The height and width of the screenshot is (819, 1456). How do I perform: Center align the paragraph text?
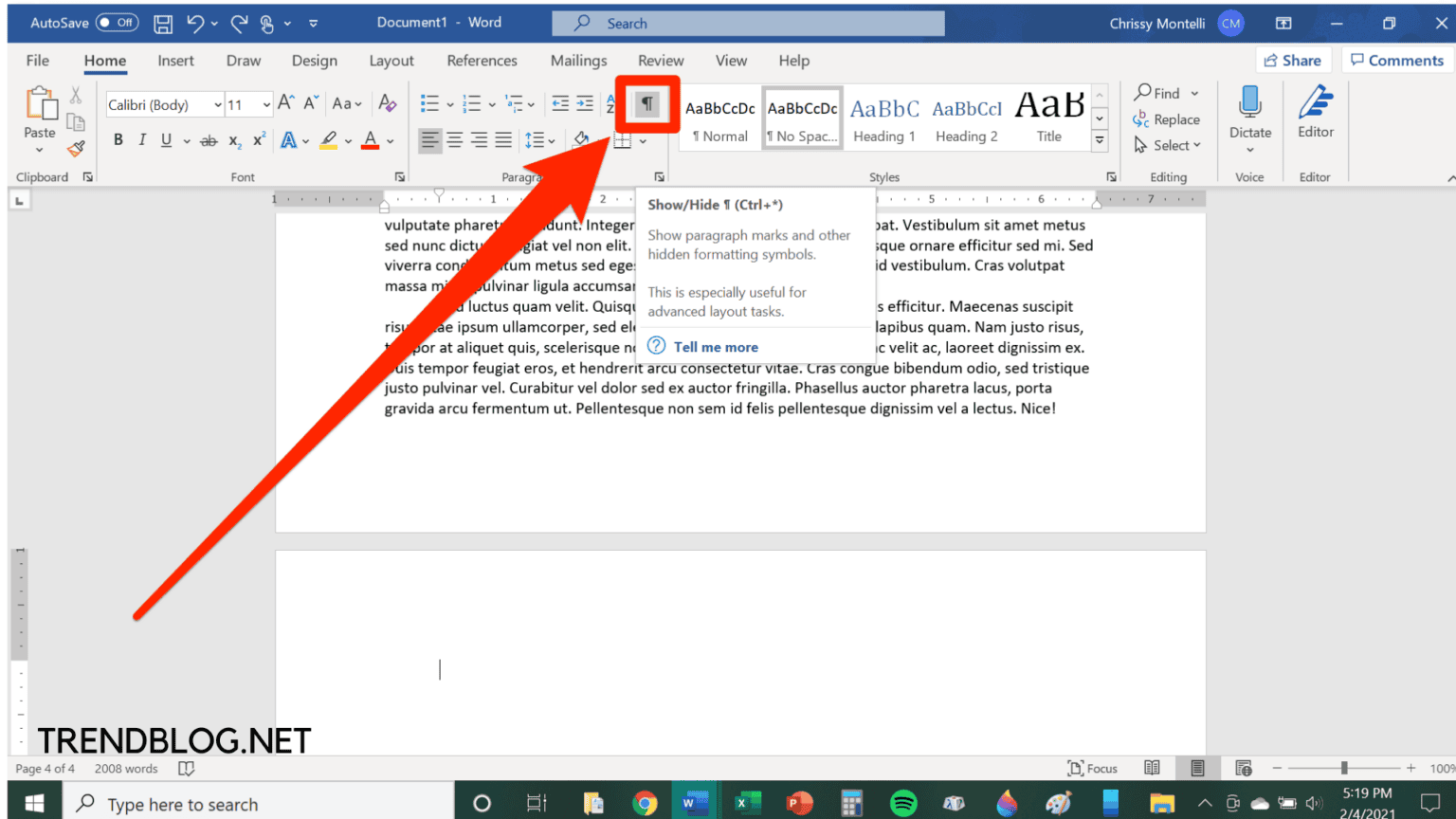click(x=455, y=139)
